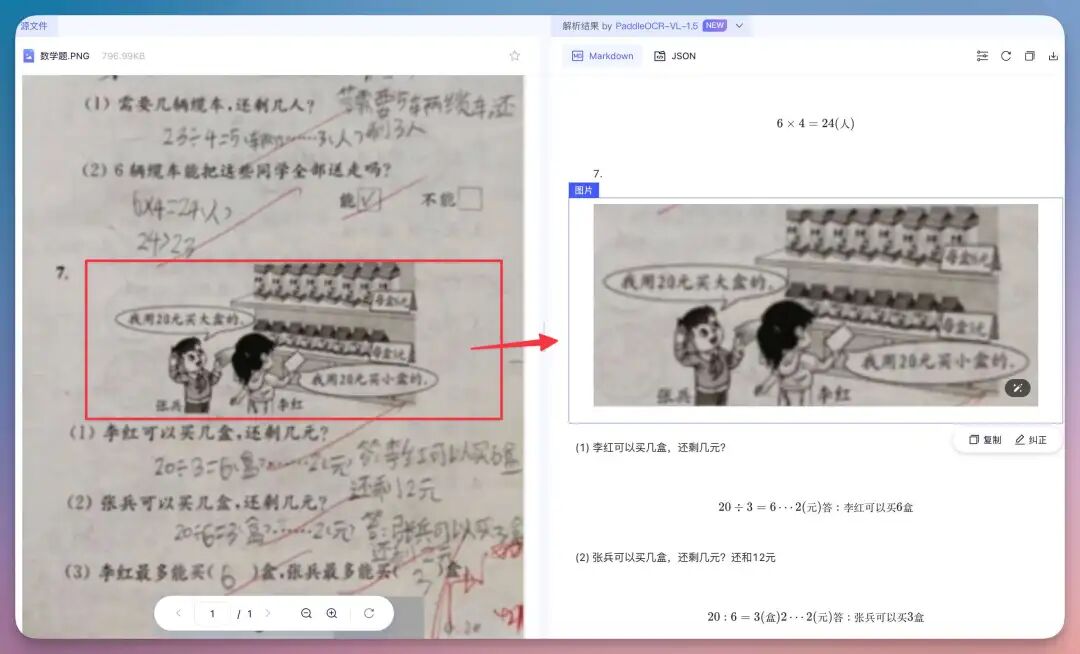Click the copy-all-pages icon near download

(1029, 57)
